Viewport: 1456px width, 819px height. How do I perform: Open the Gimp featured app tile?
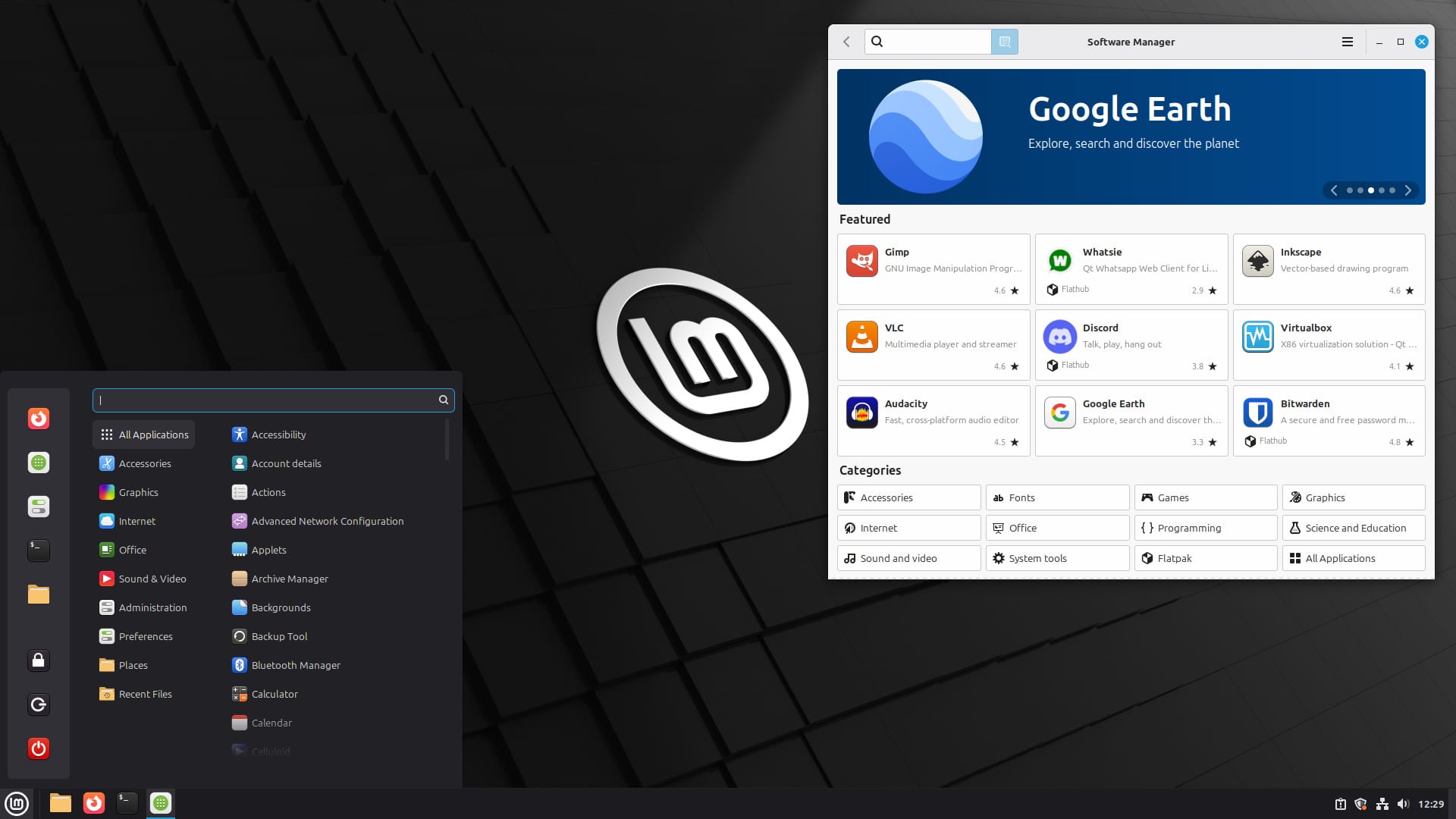pos(934,269)
